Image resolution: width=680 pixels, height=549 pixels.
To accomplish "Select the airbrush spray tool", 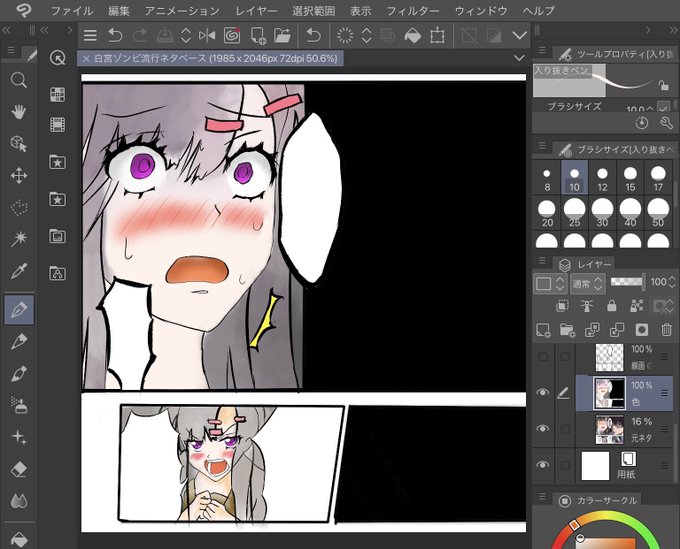I will (19, 405).
